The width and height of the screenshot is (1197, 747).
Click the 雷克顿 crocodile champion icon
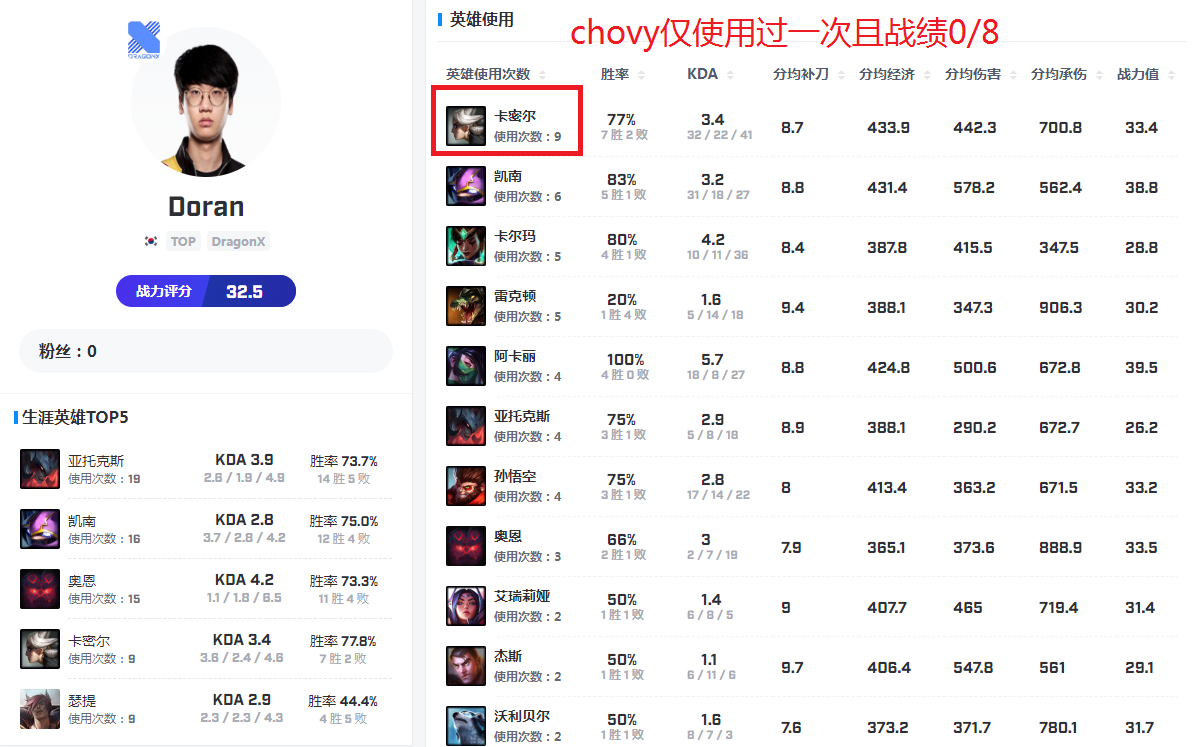(466, 306)
